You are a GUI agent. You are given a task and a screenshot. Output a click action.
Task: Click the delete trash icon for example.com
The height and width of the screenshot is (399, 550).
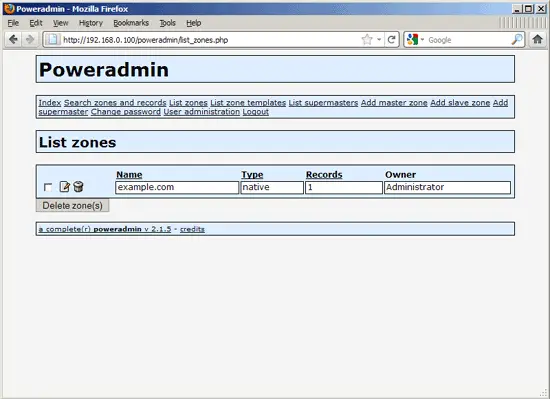(x=79, y=187)
